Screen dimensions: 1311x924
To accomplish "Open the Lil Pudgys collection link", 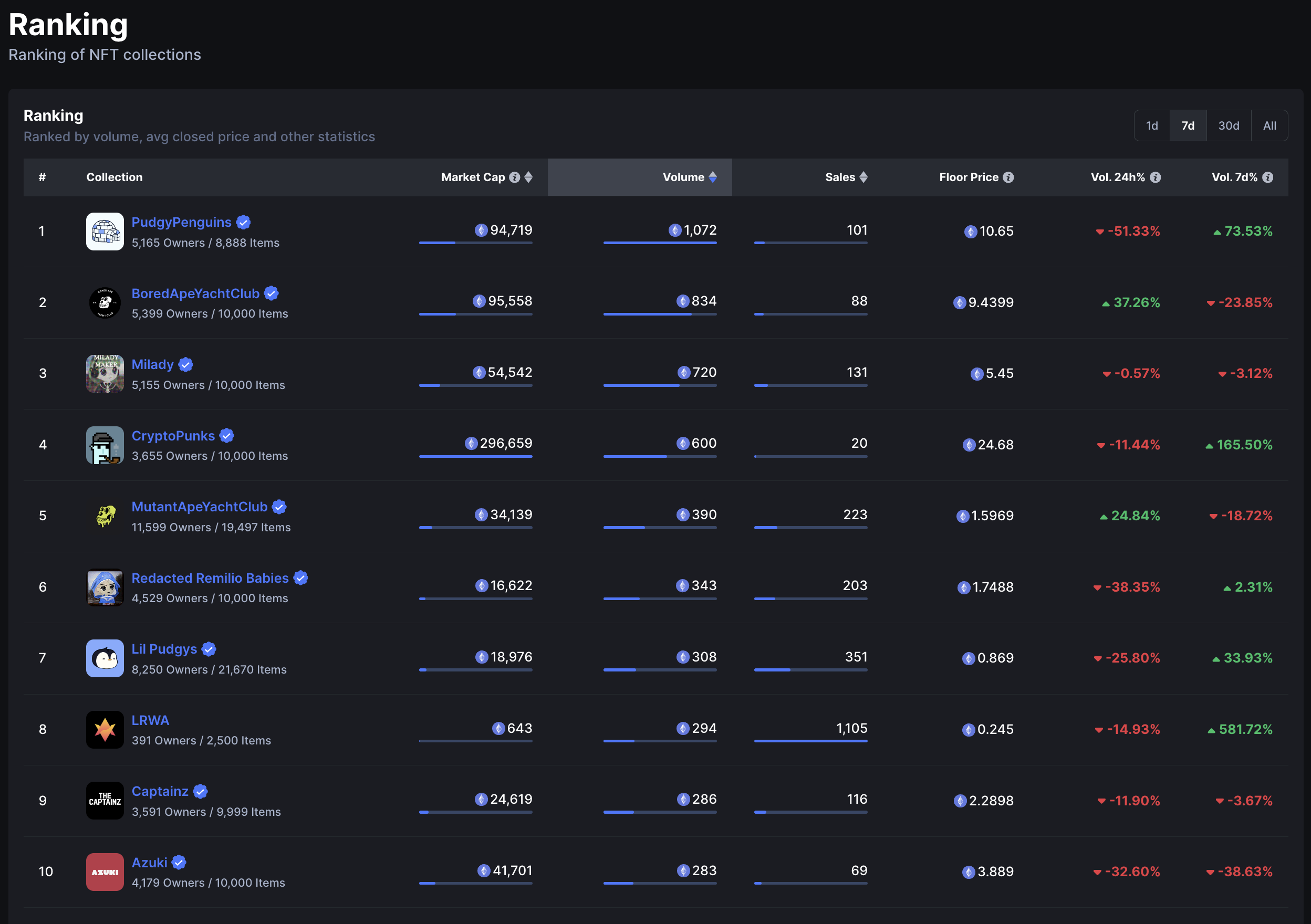I will [x=164, y=649].
